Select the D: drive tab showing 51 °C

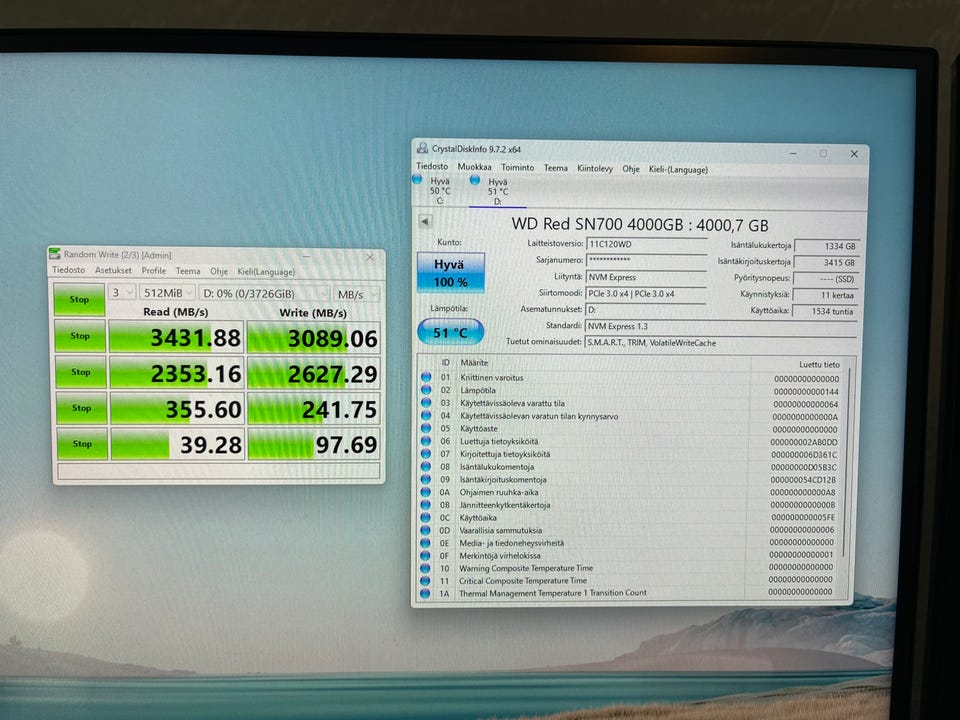[x=497, y=192]
